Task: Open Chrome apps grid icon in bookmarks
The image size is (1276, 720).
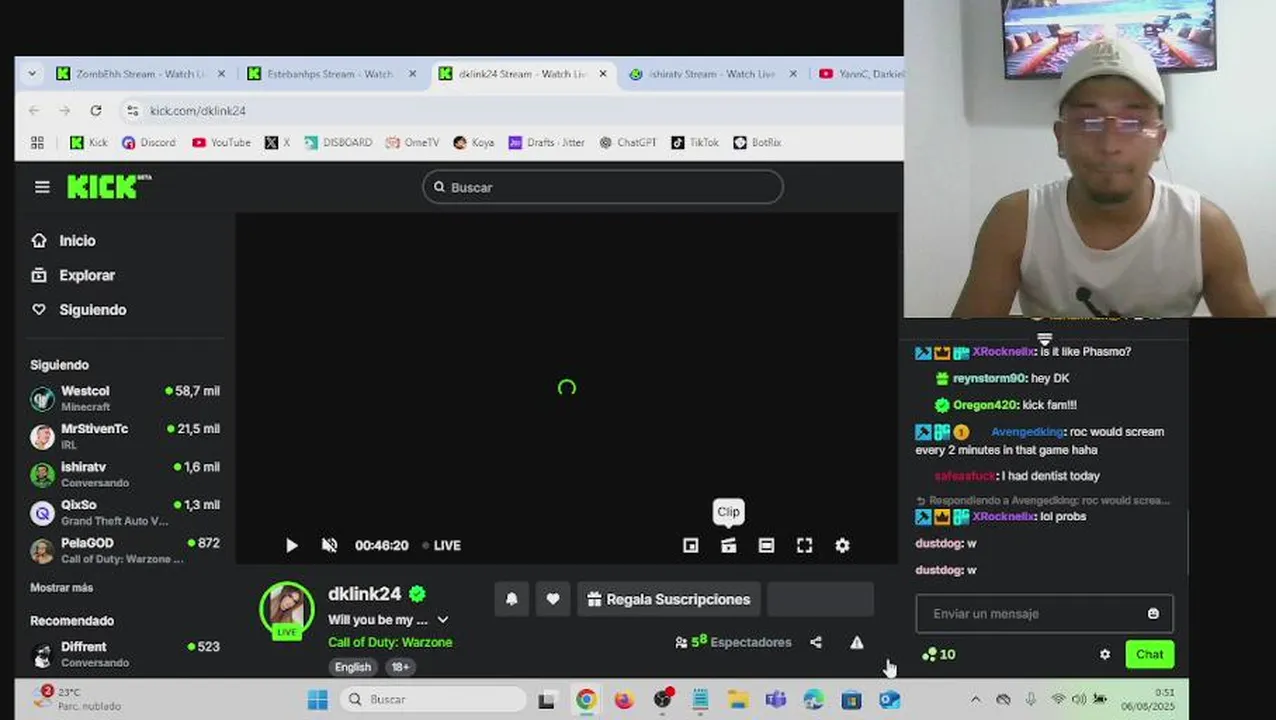Action: [38, 142]
